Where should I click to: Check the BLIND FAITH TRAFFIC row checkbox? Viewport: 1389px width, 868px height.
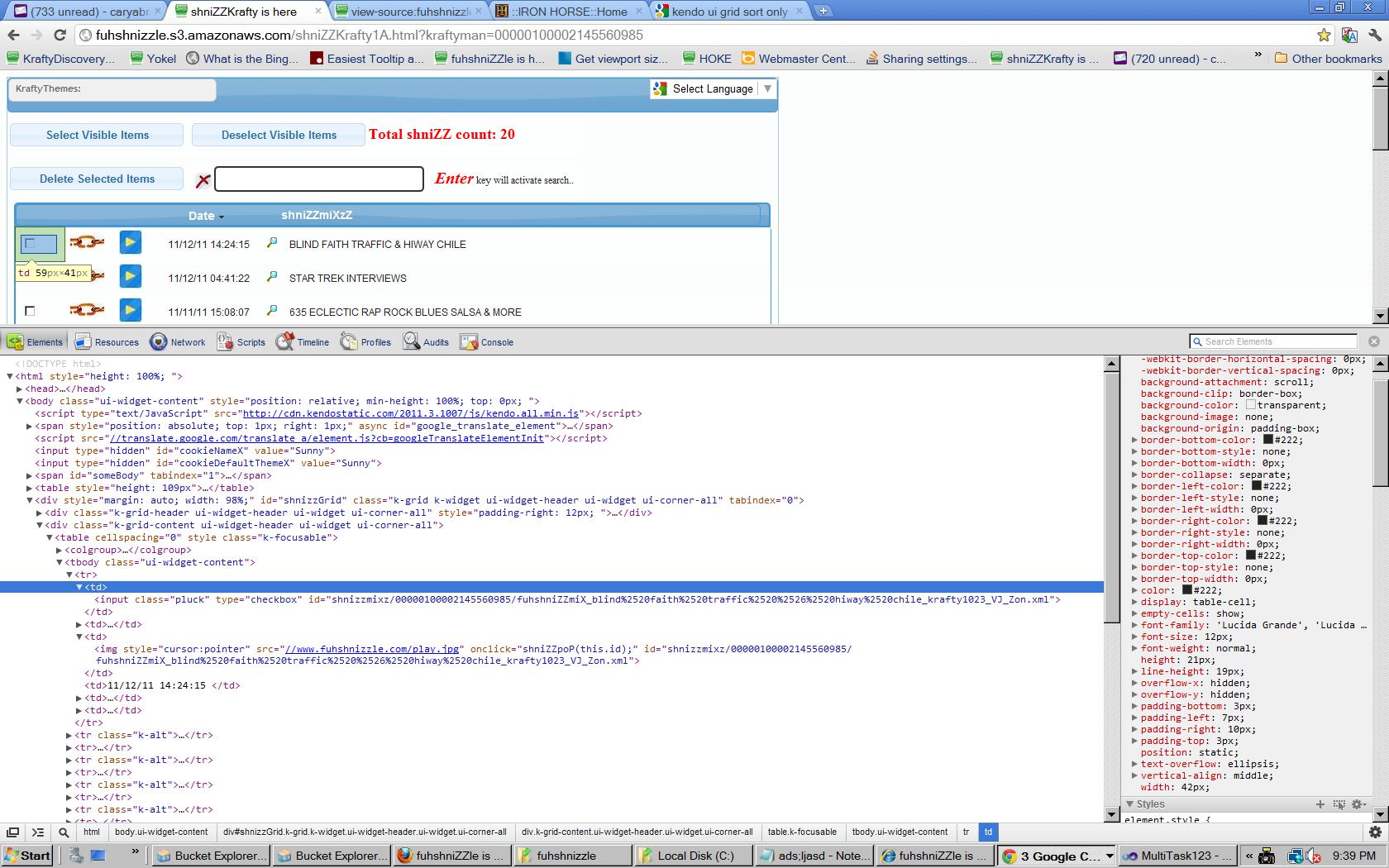point(31,243)
